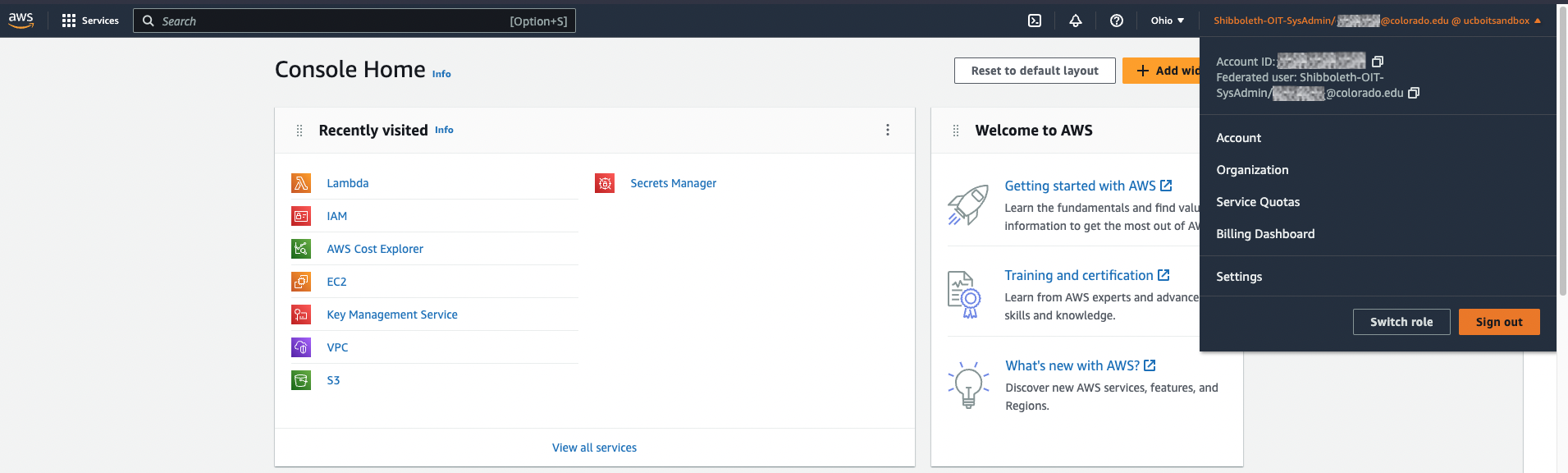
Task: Click the Switch role button
Action: point(1401,322)
